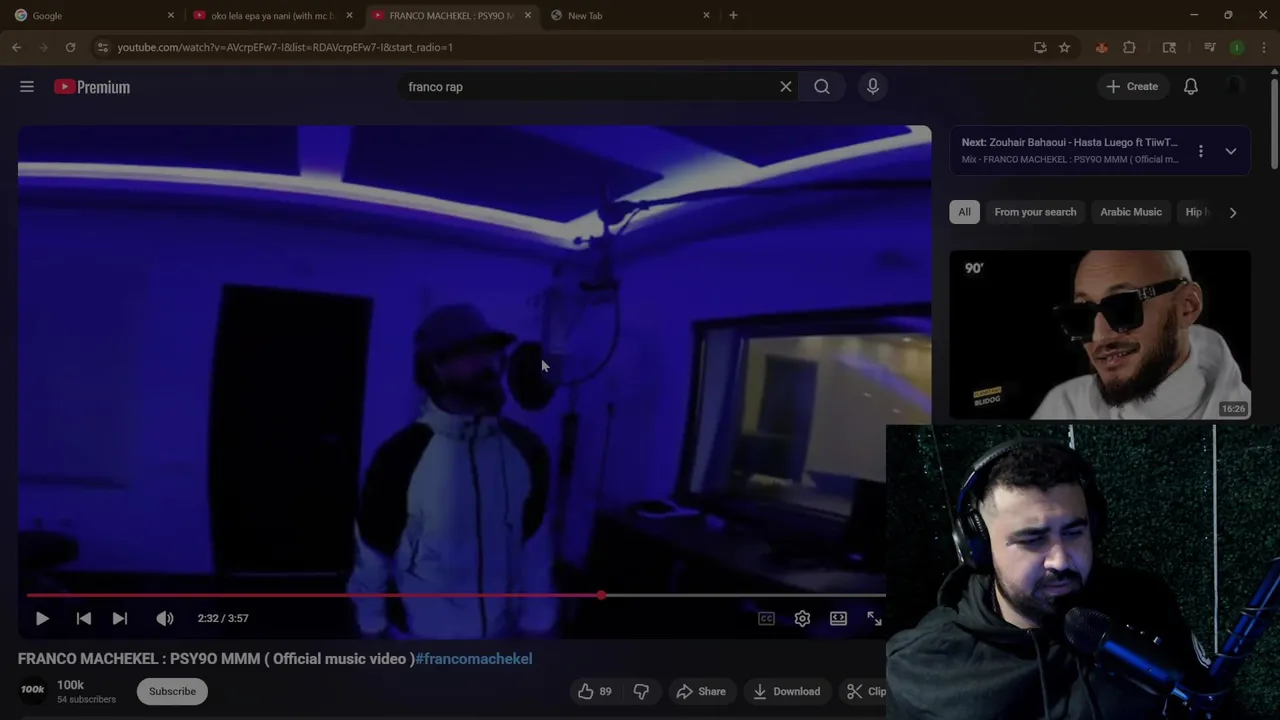This screenshot has height=720, width=1280.
Task: Switch to the New Tab tab
Action: click(630, 15)
